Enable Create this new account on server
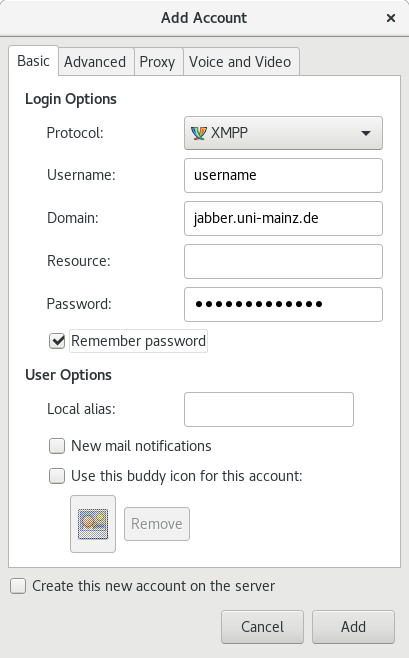This screenshot has height=658, width=409. coord(18,586)
